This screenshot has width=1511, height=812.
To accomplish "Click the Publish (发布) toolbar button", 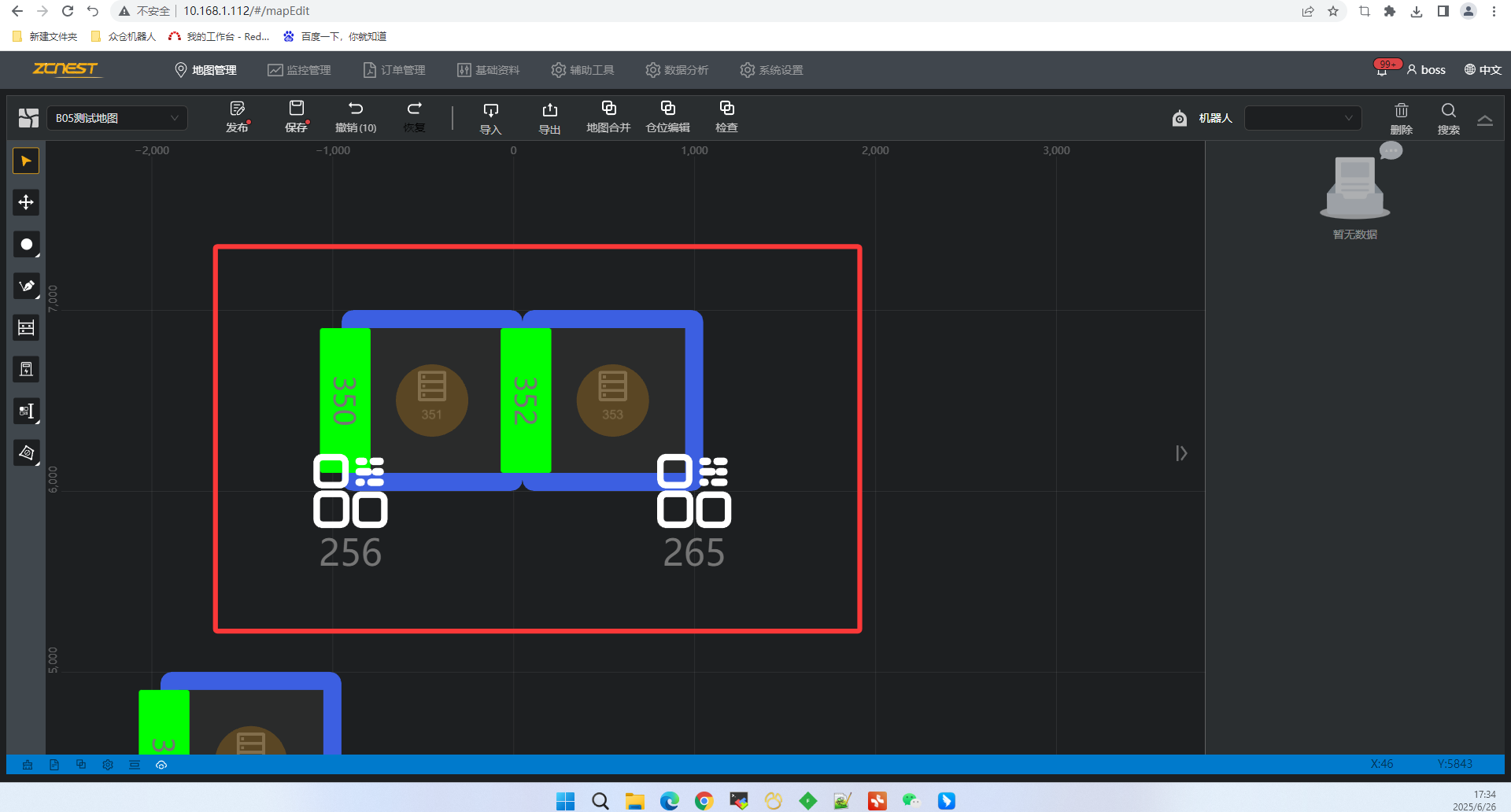I will (x=237, y=117).
